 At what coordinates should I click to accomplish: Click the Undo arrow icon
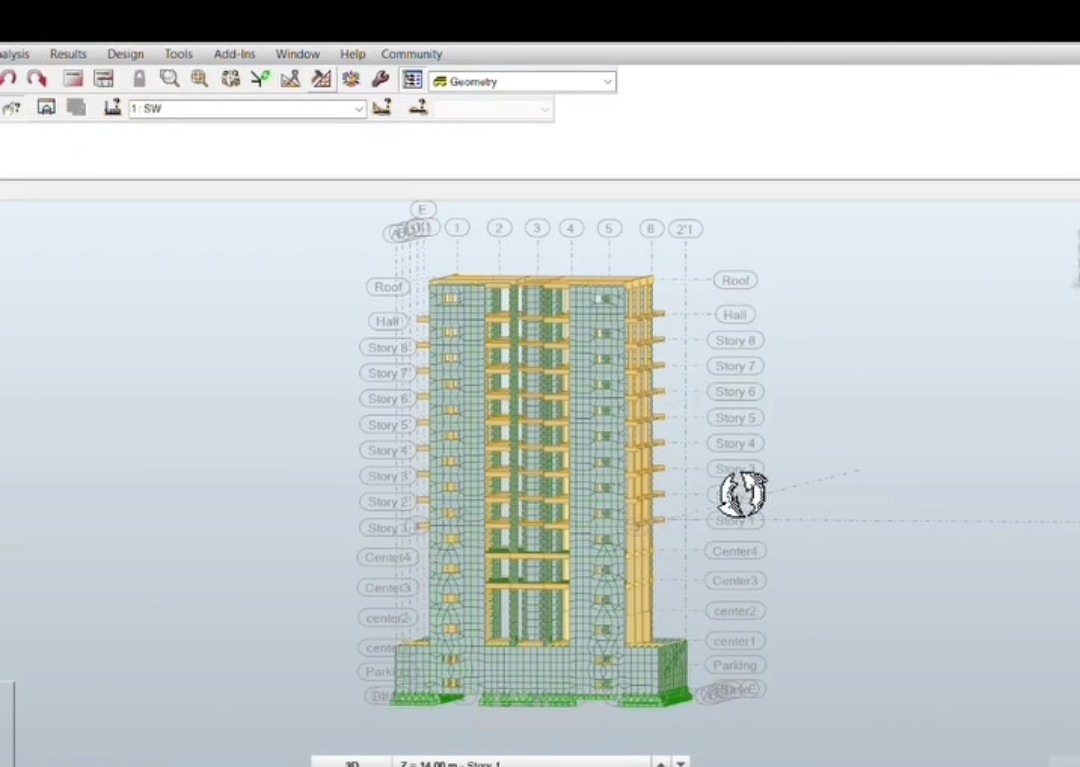(8, 79)
